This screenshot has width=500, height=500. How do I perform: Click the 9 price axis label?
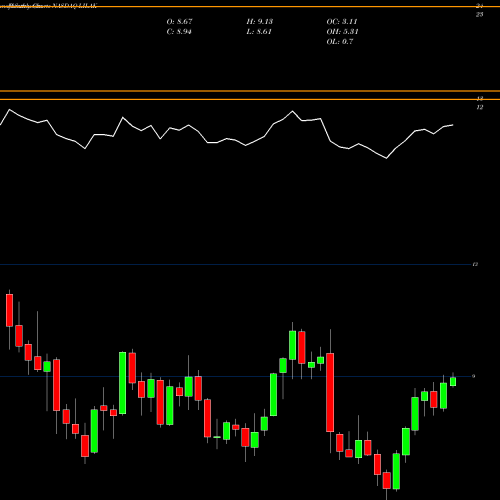[x=473, y=376]
